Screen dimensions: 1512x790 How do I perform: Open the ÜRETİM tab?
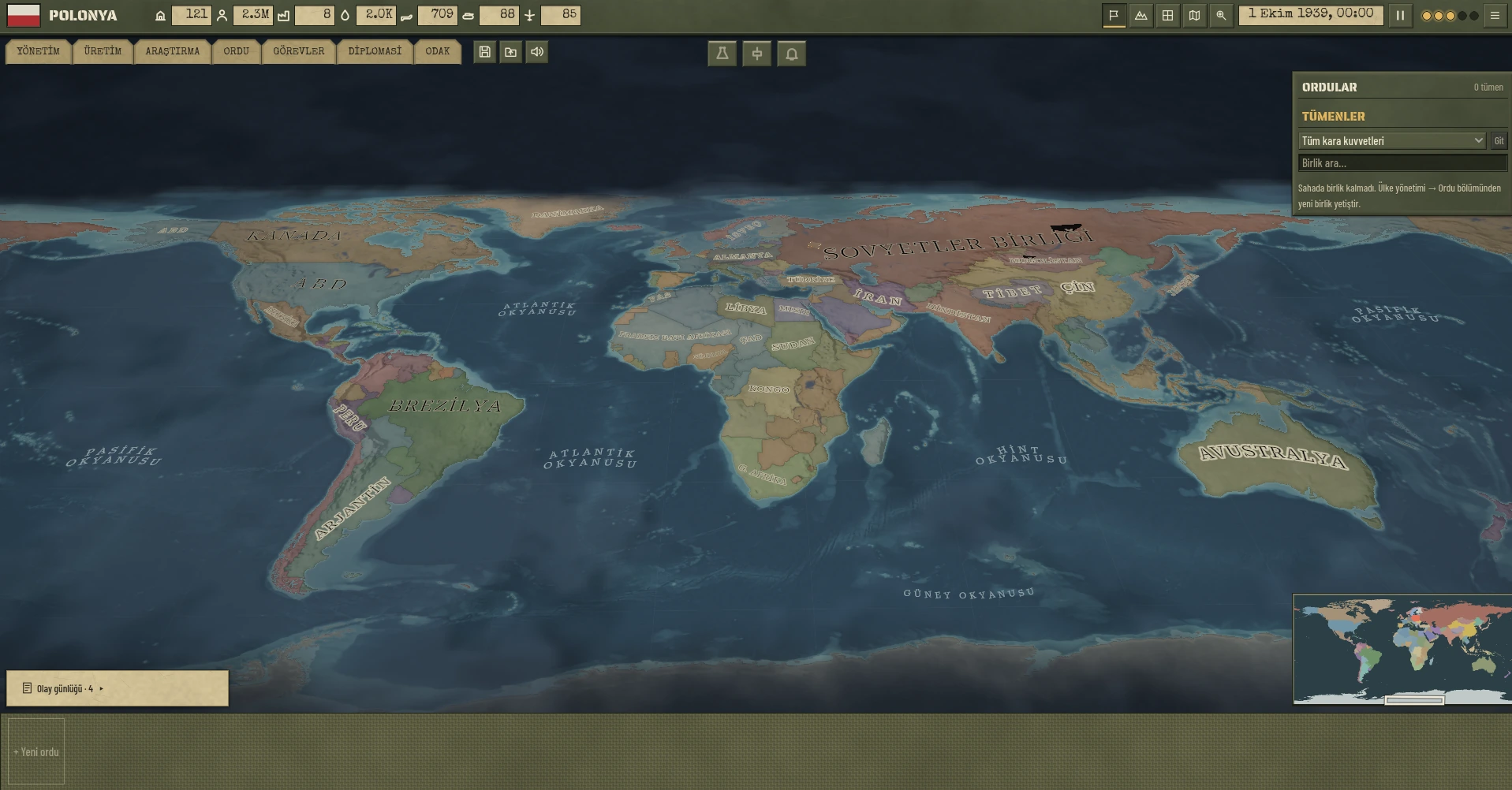[103, 51]
